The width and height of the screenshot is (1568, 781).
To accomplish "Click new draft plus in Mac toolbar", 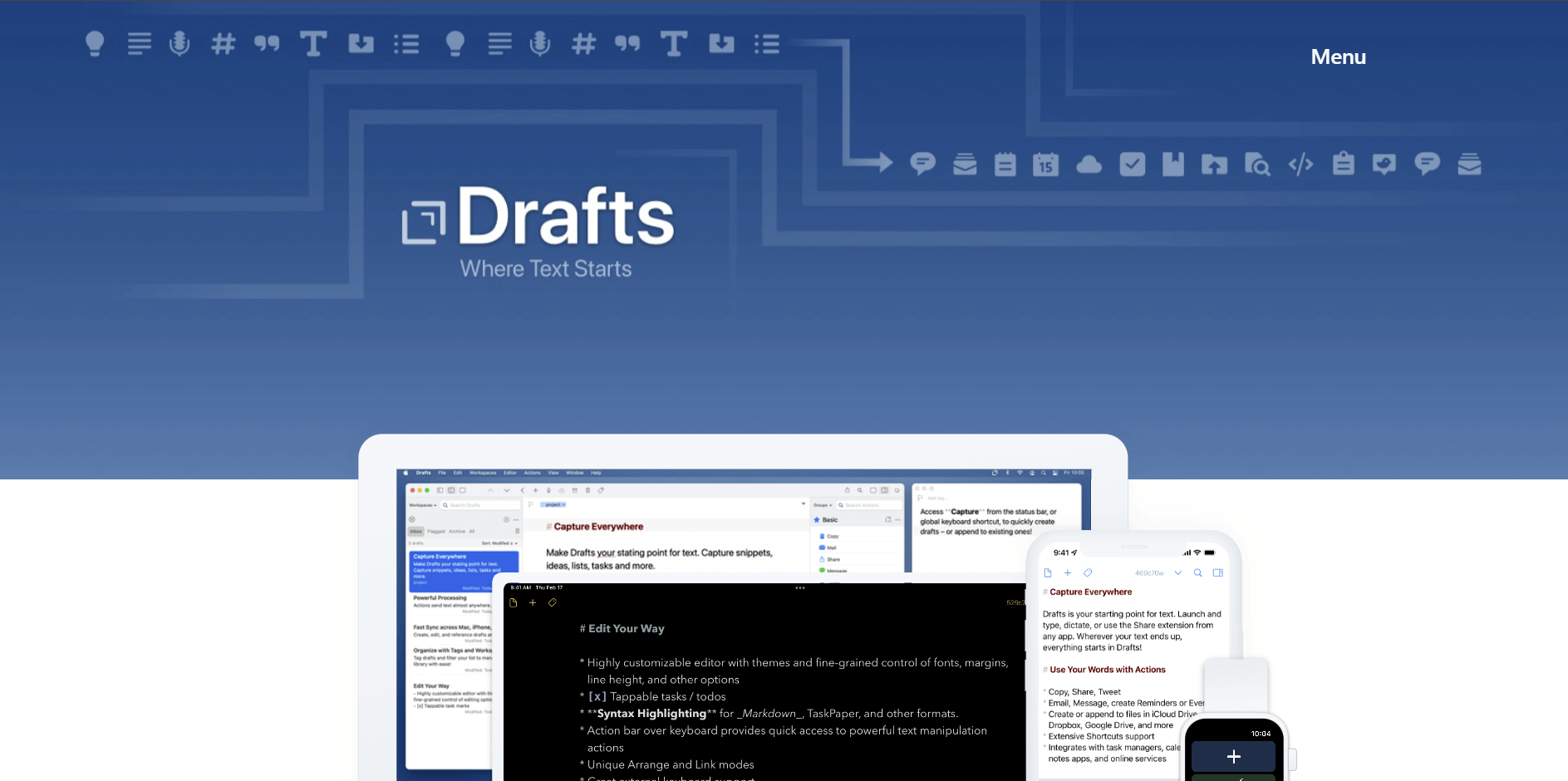I will [x=536, y=490].
